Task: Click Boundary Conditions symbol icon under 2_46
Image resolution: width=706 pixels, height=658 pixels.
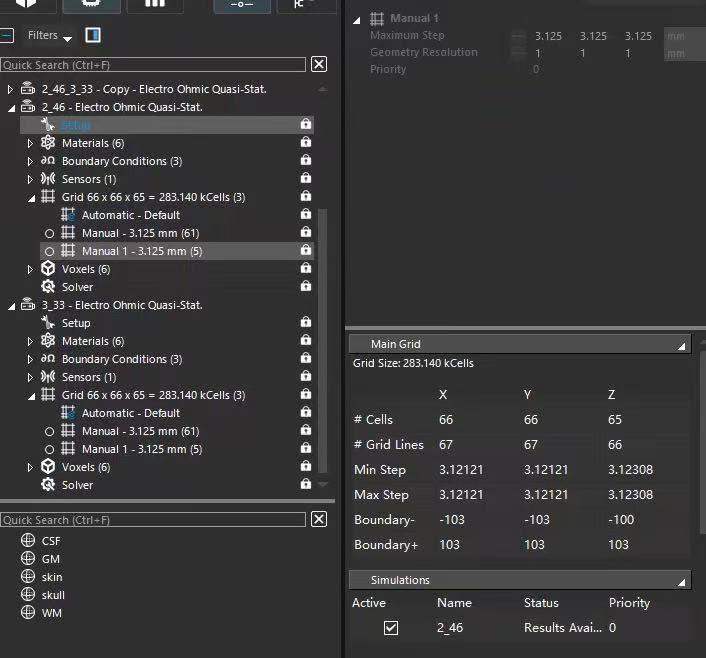Action: tap(48, 160)
